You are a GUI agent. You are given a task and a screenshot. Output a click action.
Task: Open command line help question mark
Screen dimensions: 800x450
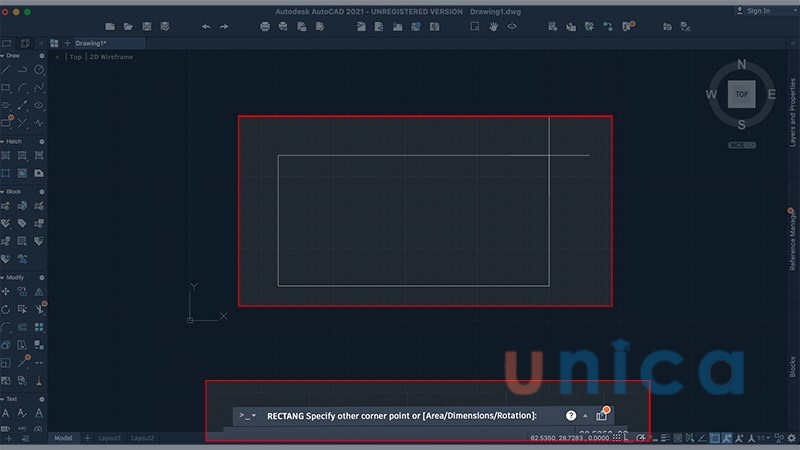(x=571, y=416)
